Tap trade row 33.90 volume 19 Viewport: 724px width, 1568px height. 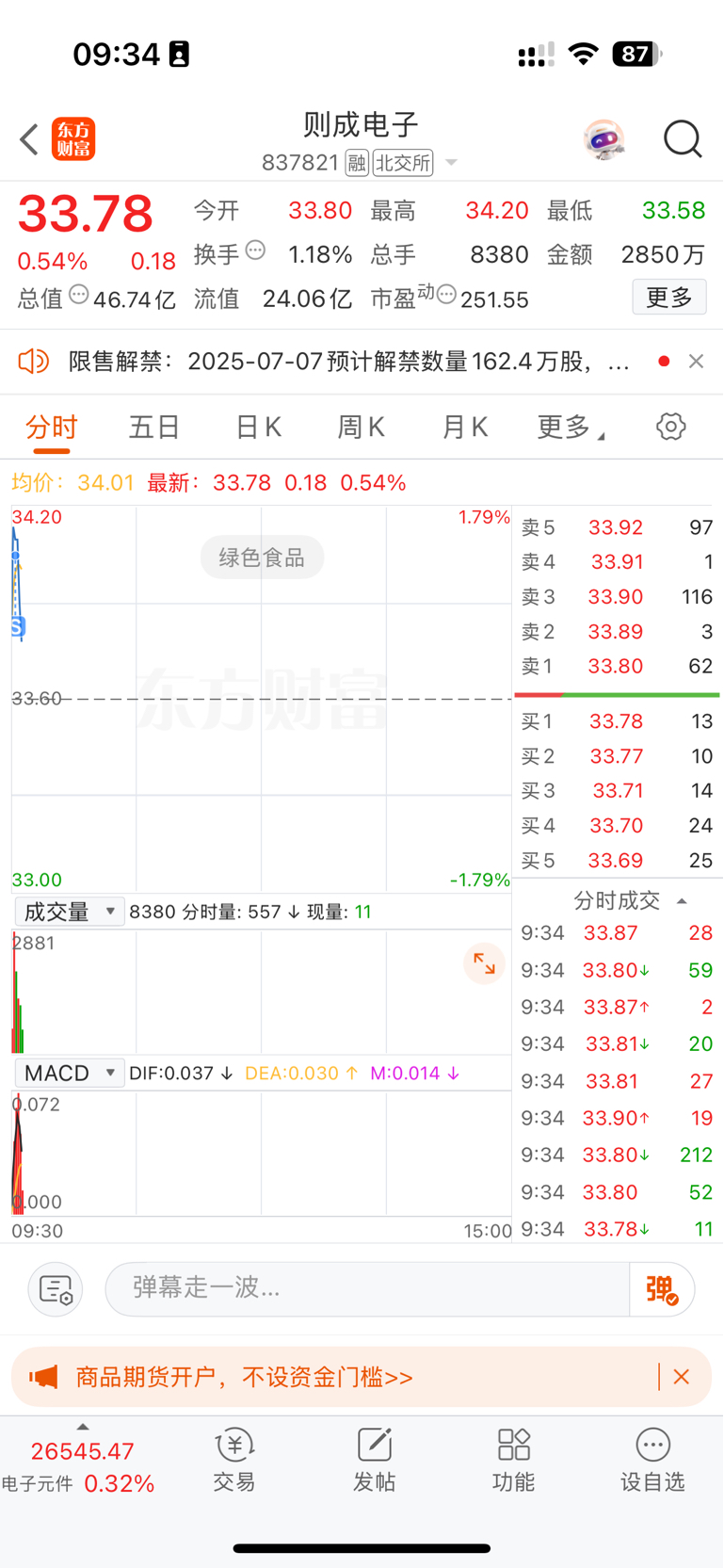(618, 1119)
